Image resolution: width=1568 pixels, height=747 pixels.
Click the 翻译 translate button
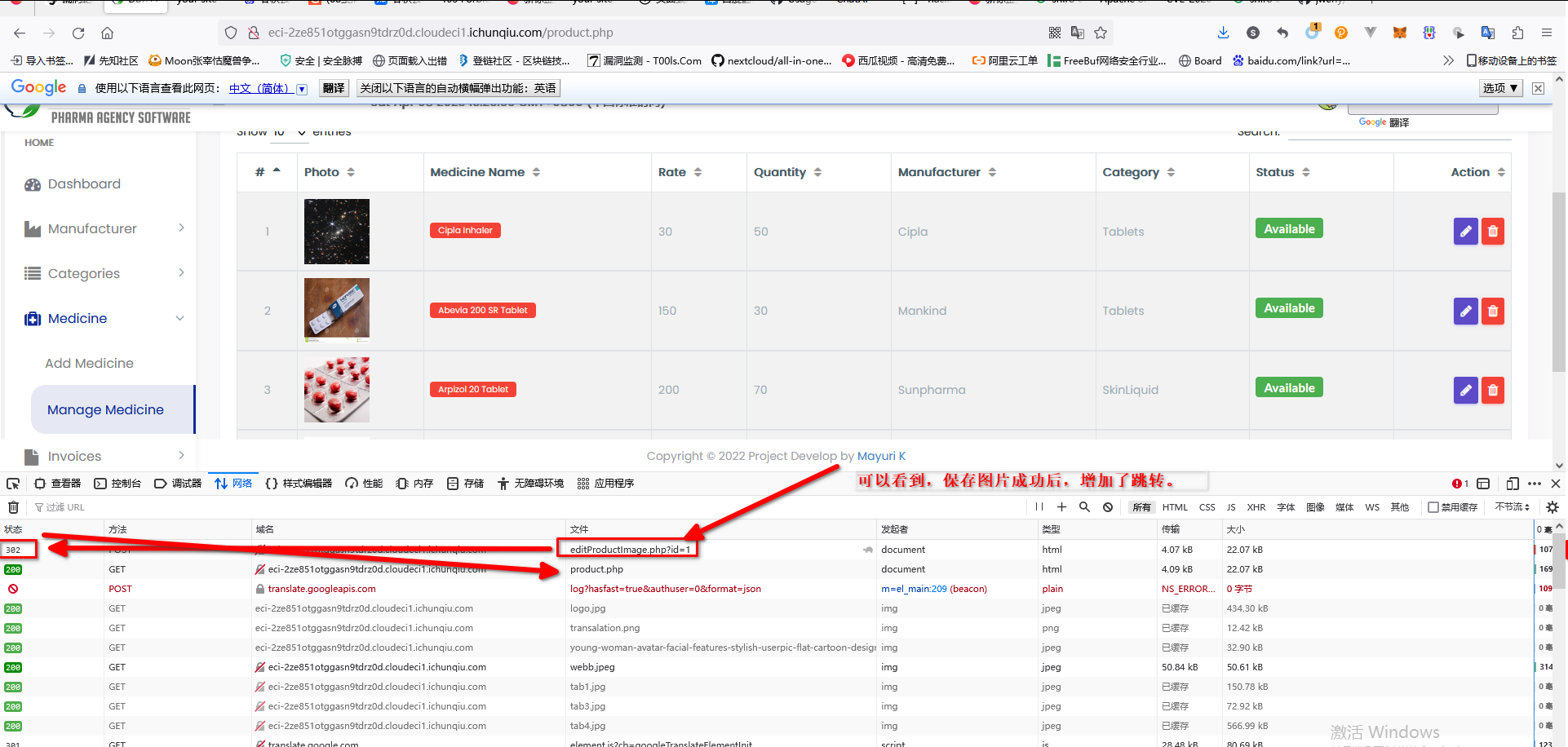pos(333,88)
